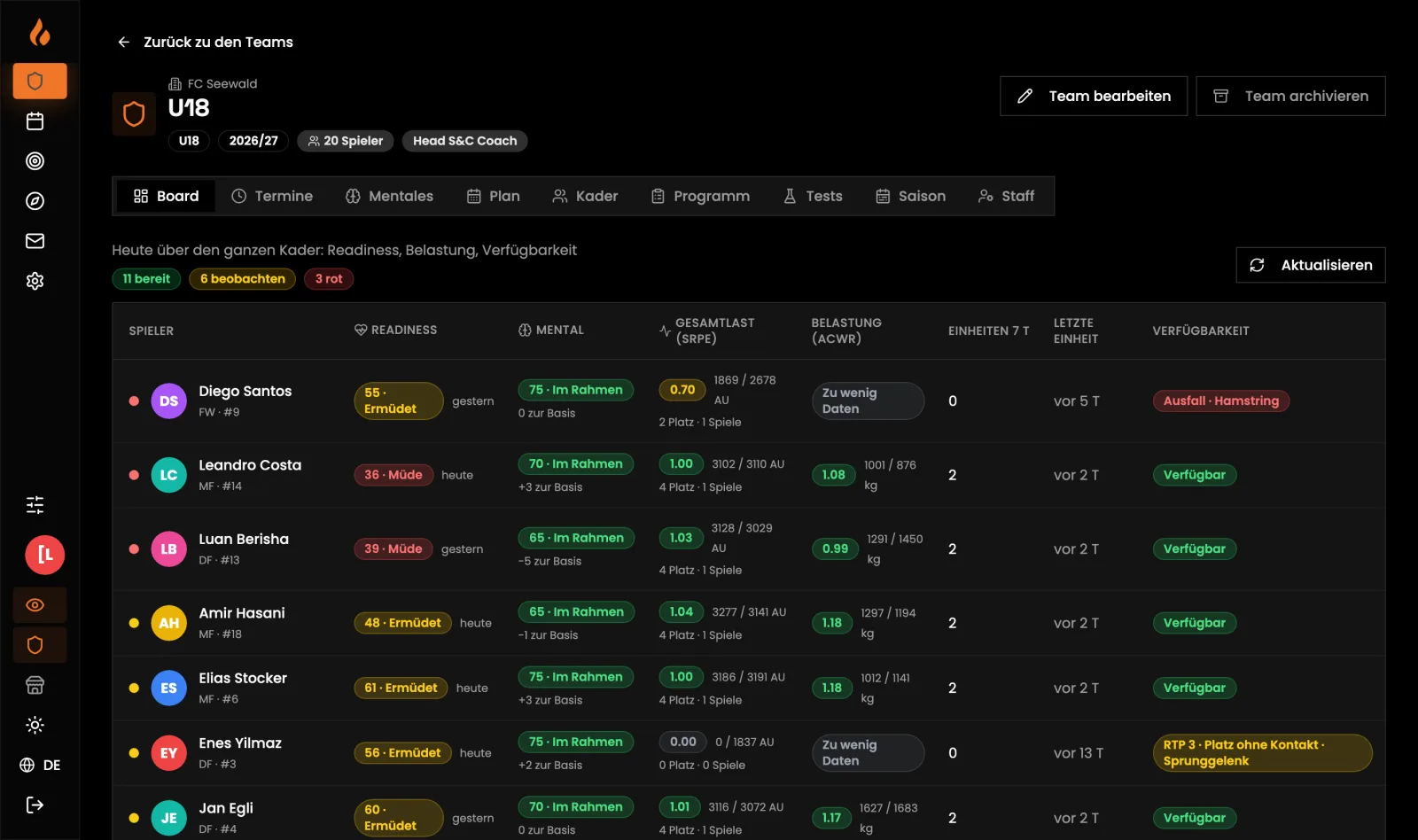Click the 11 bereit filter chip
This screenshot has width=1418, height=840.
pos(146,278)
